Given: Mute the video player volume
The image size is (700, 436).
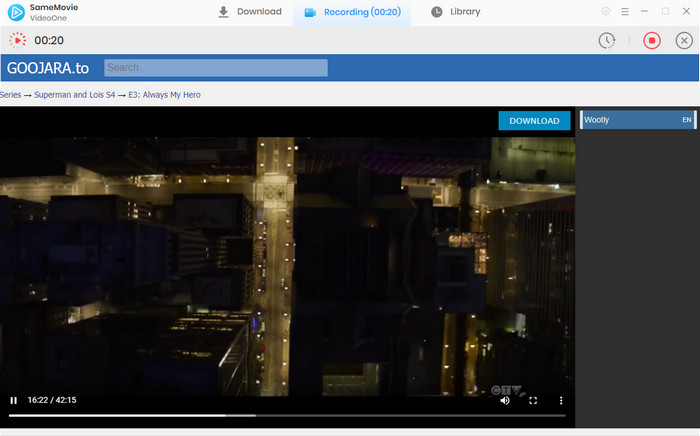Looking at the screenshot, I should click(505, 400).
